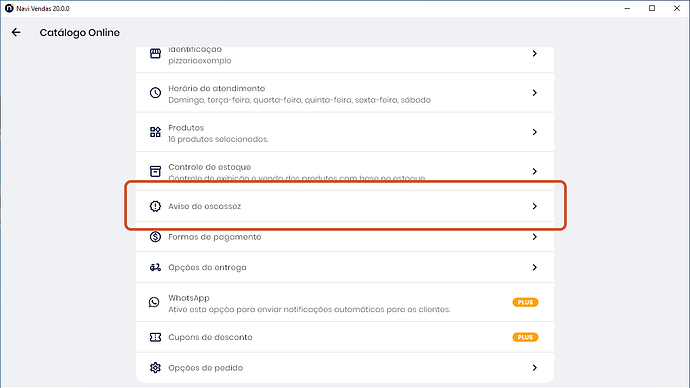Click the PLUS badge on Cupons de desconto
This screenshot has width=690, height=388.
[x=525, y=337]
